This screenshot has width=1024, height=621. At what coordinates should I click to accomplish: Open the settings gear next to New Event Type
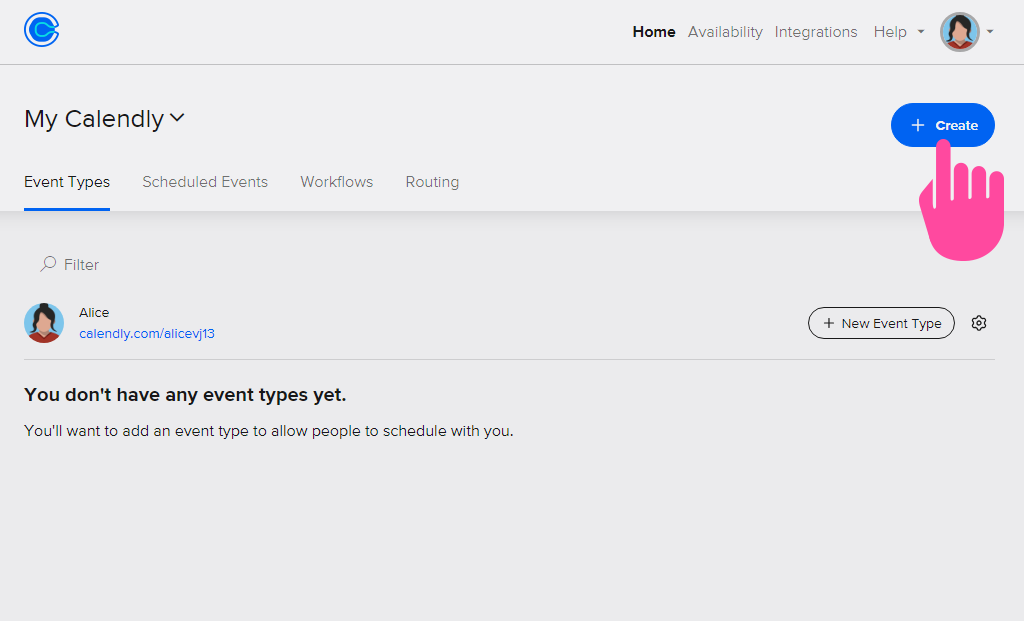[978, 323]
